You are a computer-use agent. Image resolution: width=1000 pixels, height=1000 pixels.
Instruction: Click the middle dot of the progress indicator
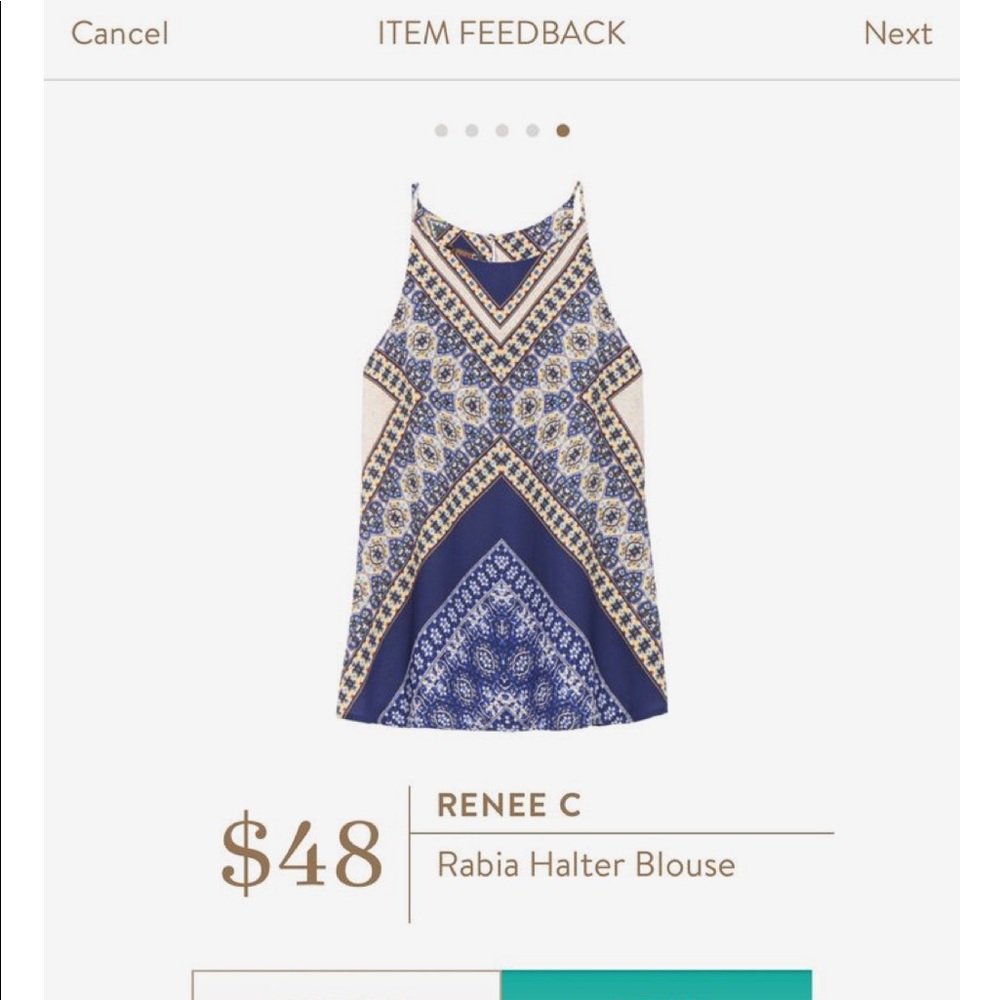[x=501, y=130]
